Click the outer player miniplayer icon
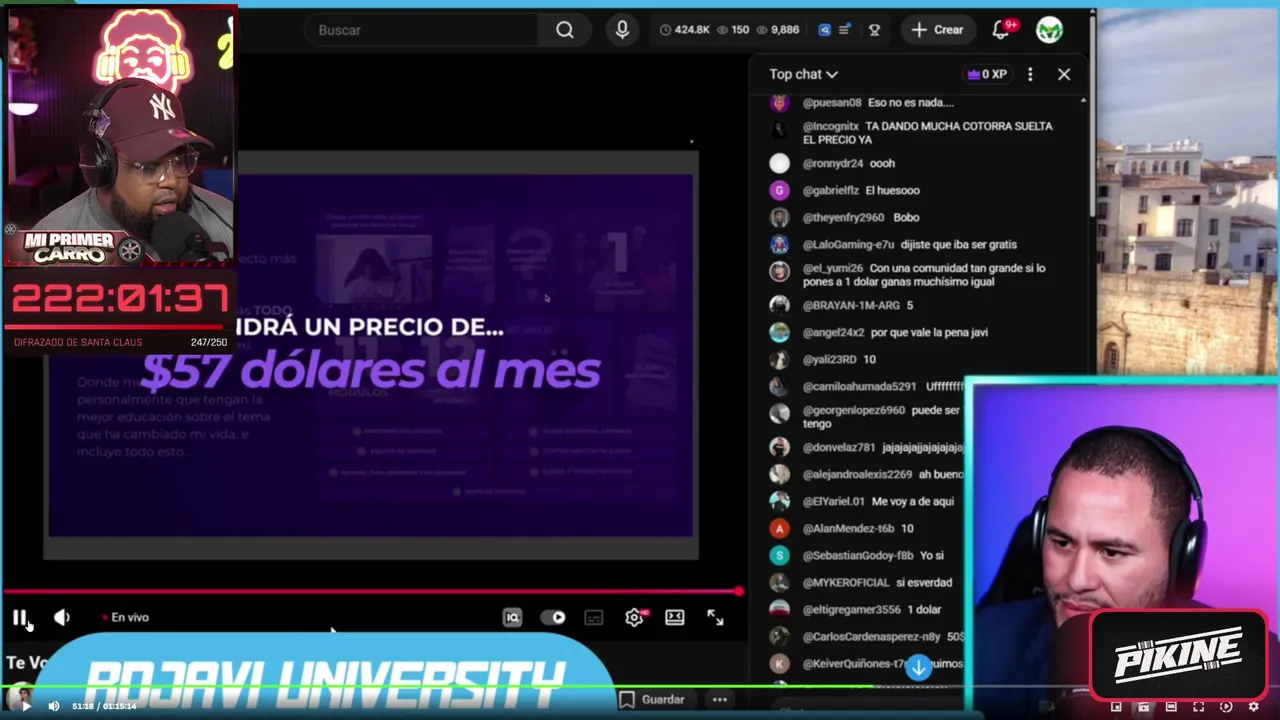 coord(1116,707)
